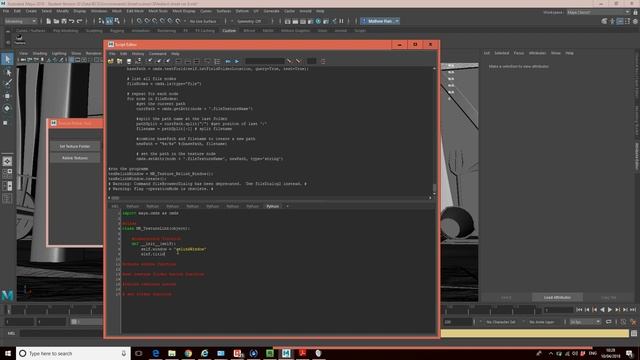The image size is (640, 360).
Task: Click the Redo arrow in Maya's status line
Action: pos(80,21)
